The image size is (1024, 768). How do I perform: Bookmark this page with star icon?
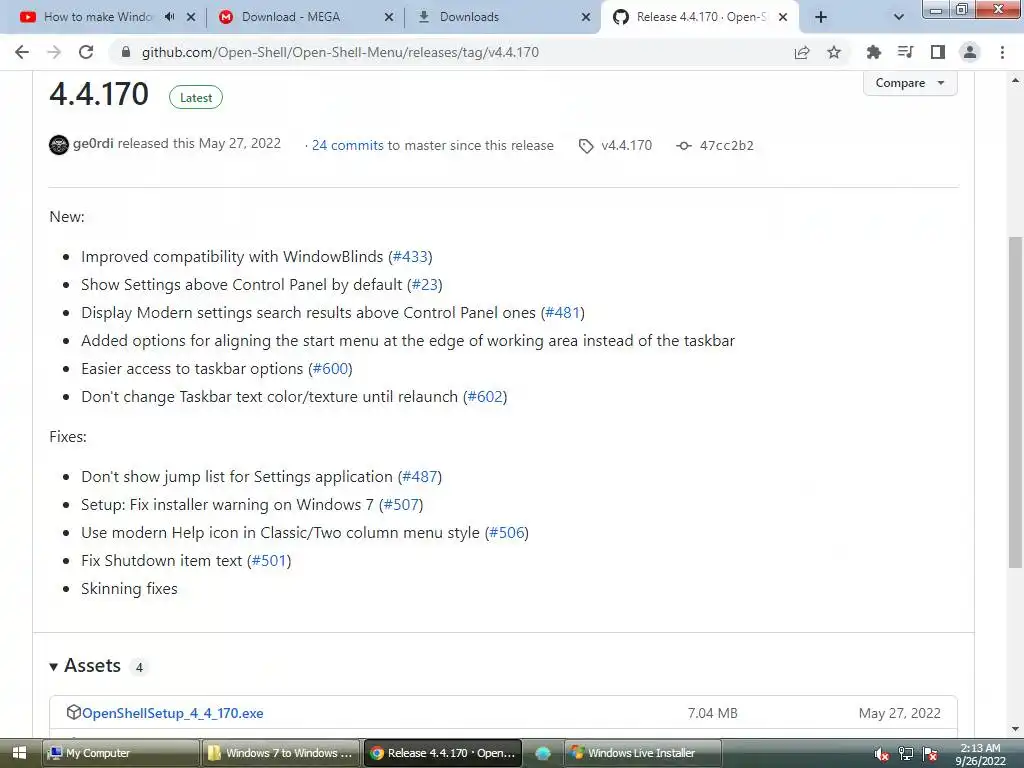[834, 52]
